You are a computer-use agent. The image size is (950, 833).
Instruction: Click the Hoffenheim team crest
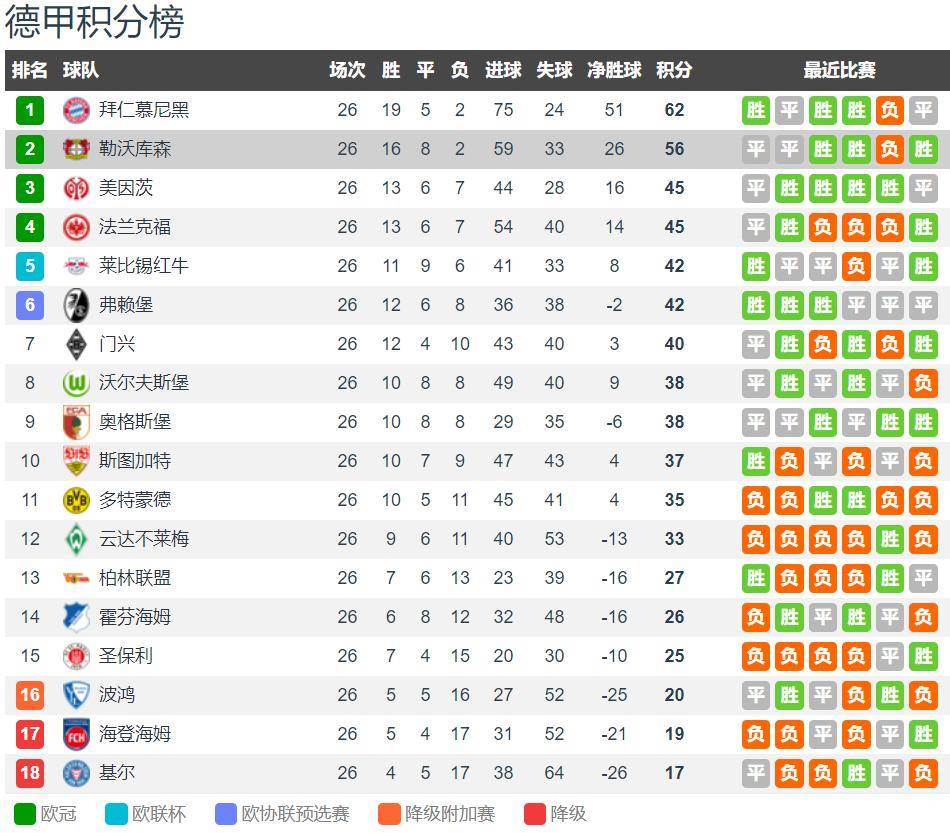click(76, 617)
